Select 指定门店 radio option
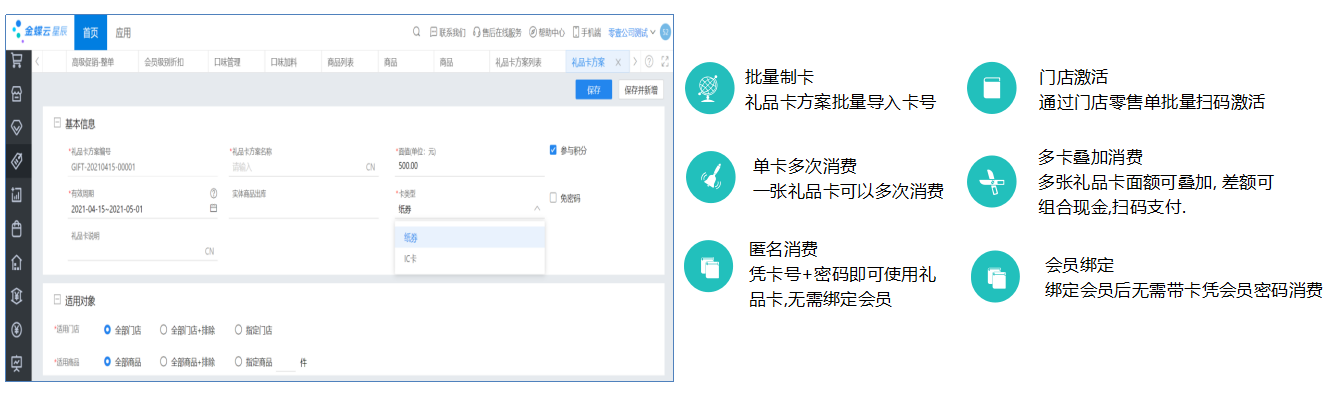 click(x=238, y=329)
